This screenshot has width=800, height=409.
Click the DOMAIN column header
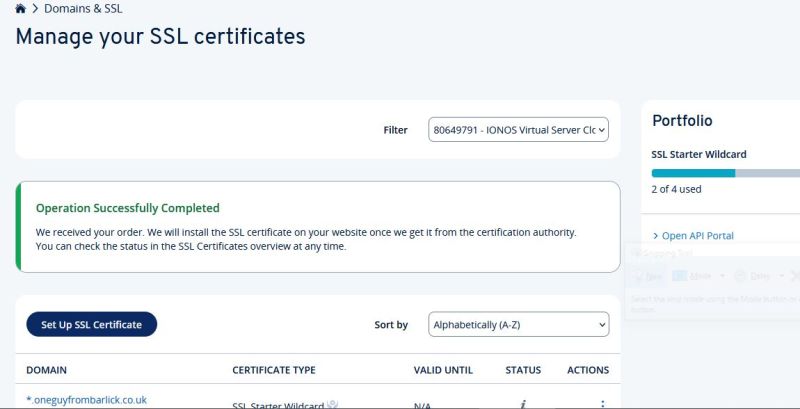tap(46, 370)
